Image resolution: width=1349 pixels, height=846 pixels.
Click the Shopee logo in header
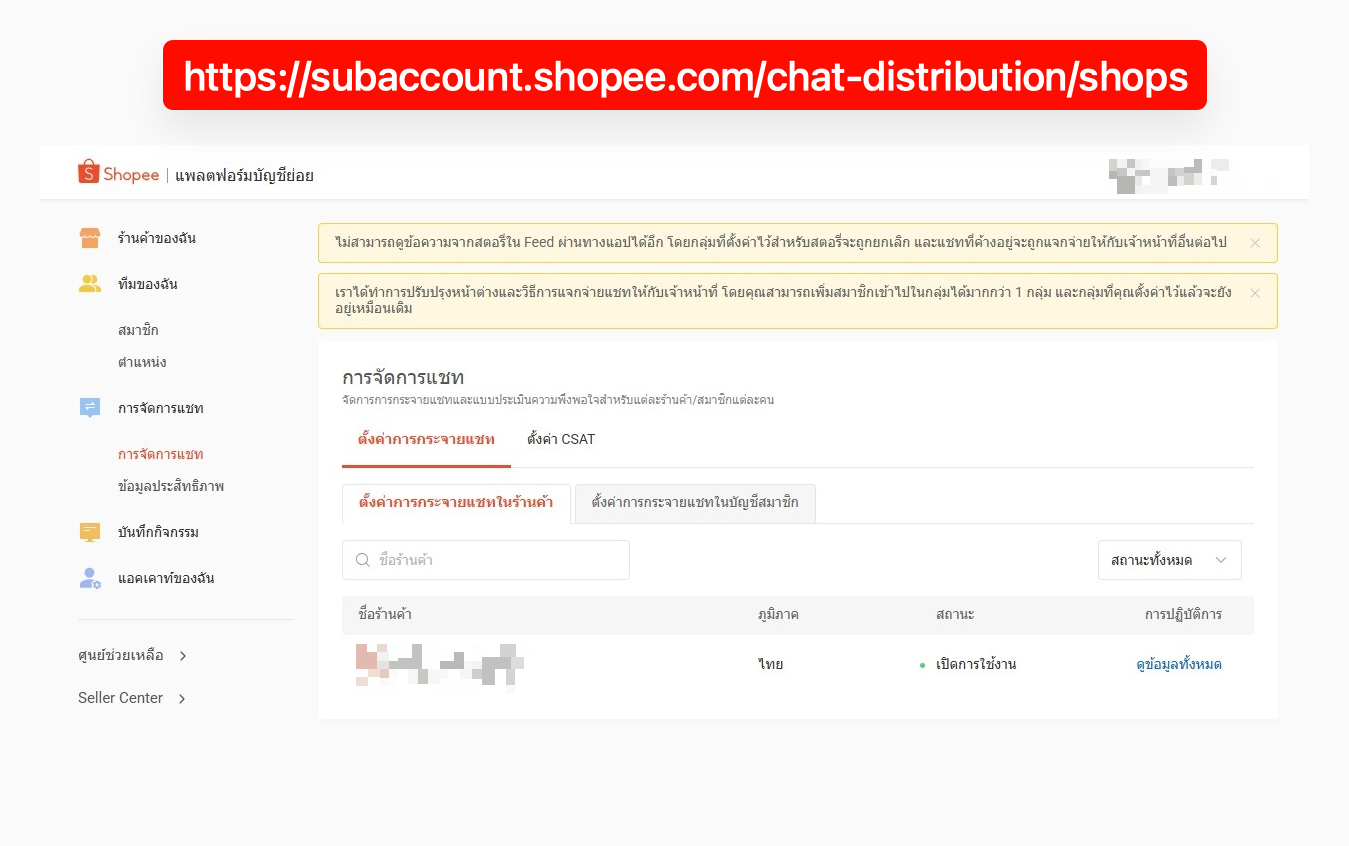click(x=118, y=173)
